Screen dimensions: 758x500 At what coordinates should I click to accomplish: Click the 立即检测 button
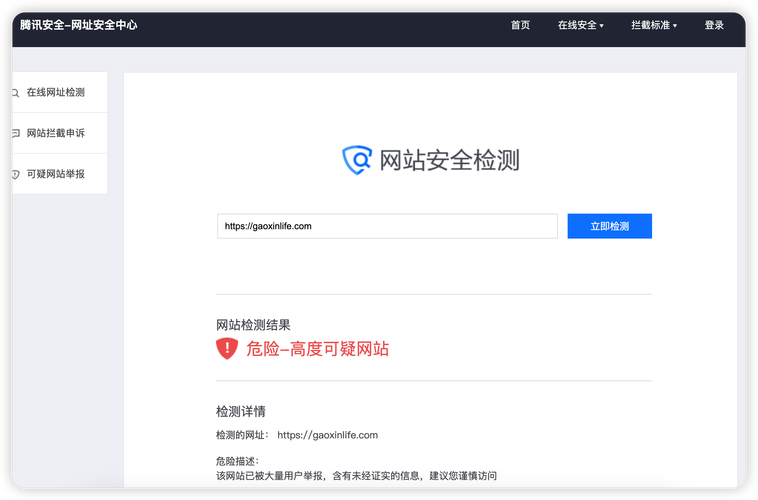coord(610,226)
